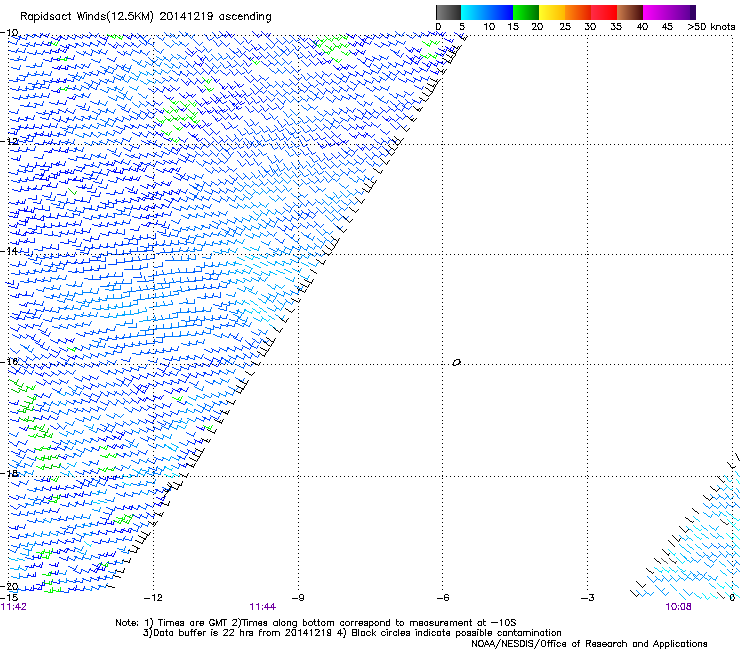The height and width of the screenshot is (650, 740).
Task: Click the '20' knots legend label
Action: click(x=537, y=27)
